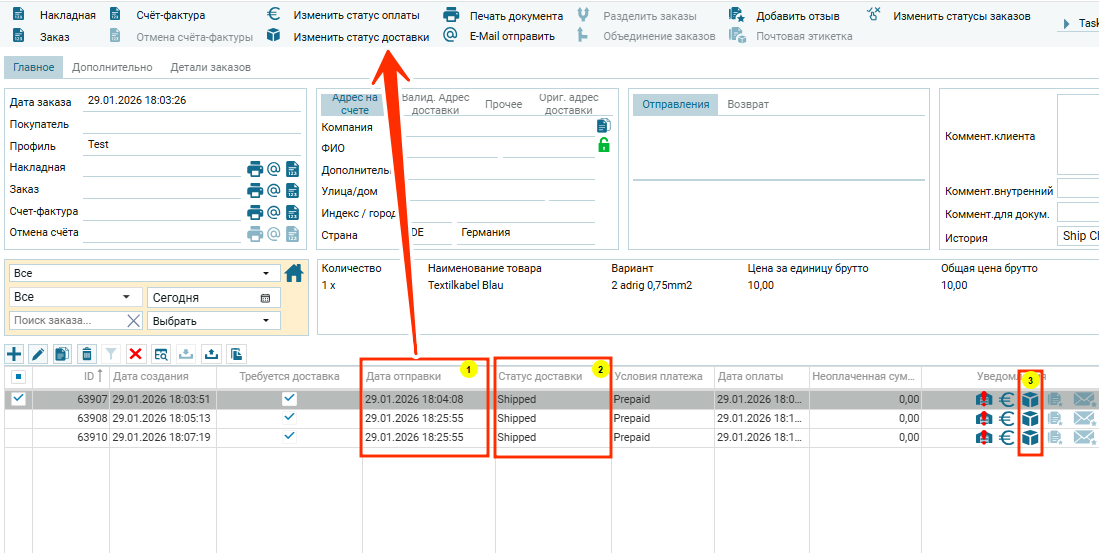Image resolution: width=1099 pixels, height=553 pixels.
Task: Open the 'Возврат' tab
Action: tap(748, 104)
